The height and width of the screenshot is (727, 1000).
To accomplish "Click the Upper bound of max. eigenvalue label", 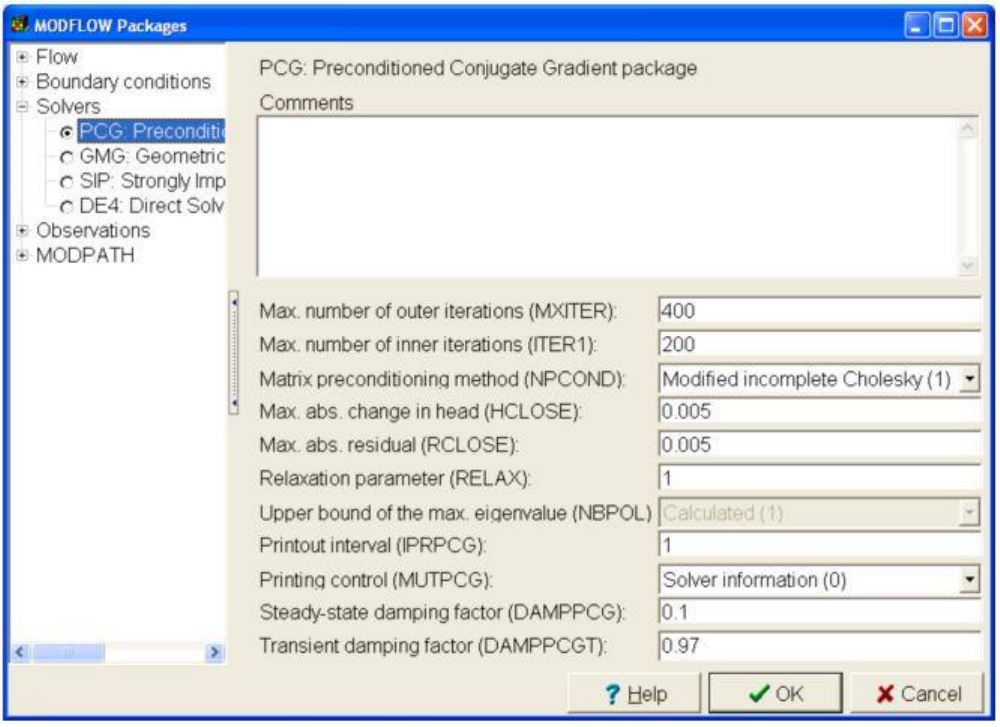I will tap(455, 513).
